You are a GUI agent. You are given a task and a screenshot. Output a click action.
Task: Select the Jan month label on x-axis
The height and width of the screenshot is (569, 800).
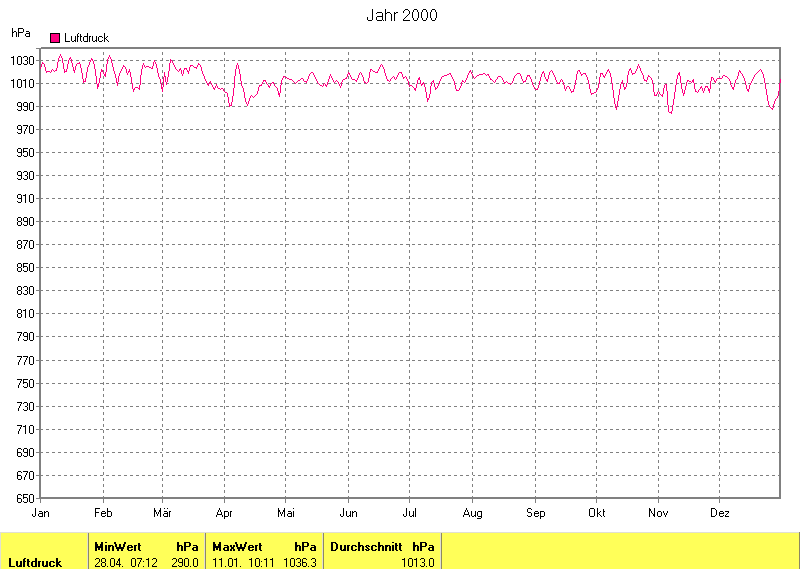41,513
